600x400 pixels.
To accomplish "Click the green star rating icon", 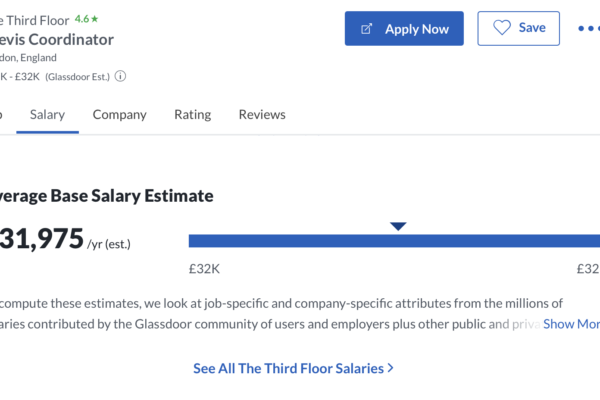I will point(95,18).
